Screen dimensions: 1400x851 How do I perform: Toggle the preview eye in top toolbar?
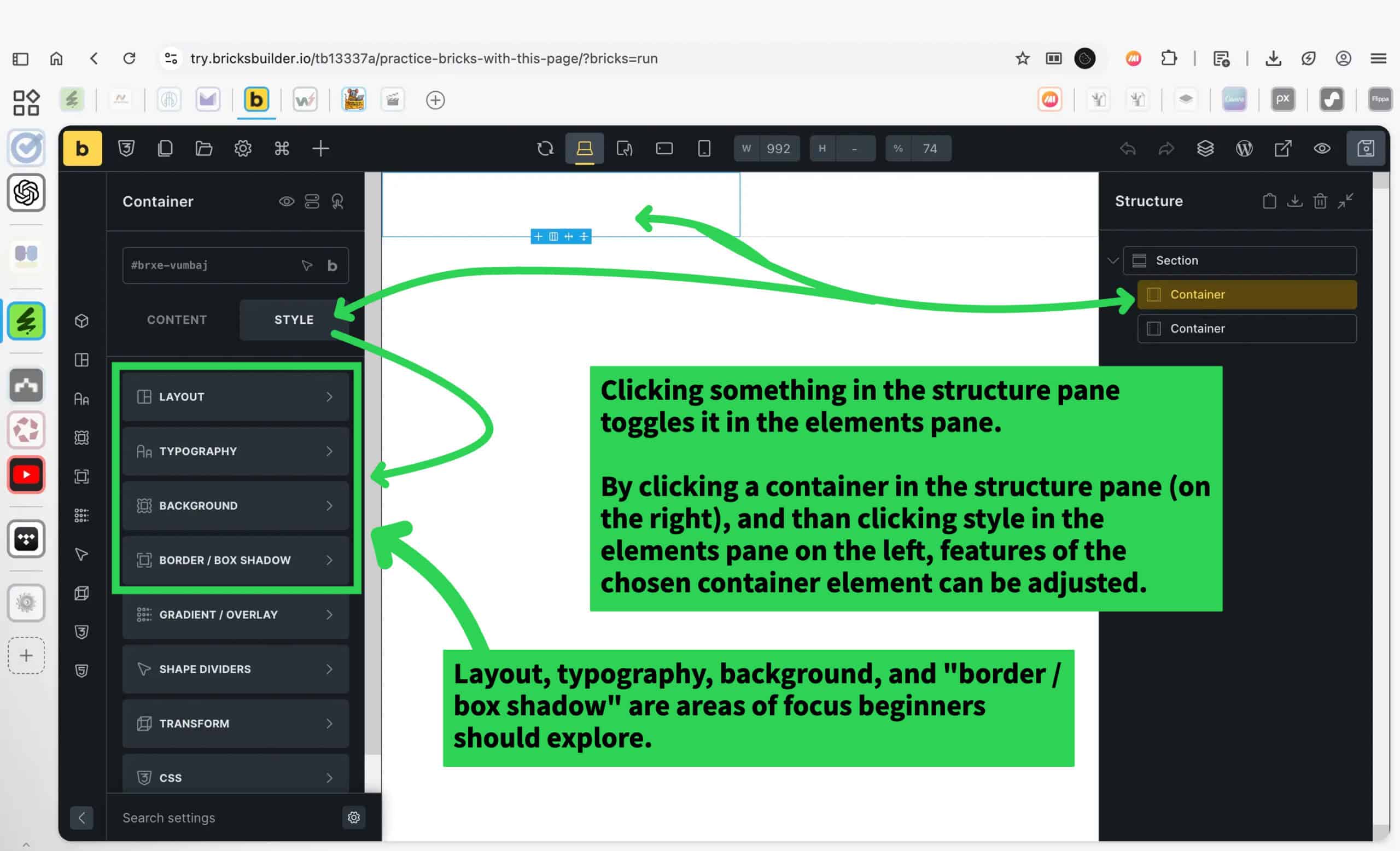click(x=1322, y=148)
